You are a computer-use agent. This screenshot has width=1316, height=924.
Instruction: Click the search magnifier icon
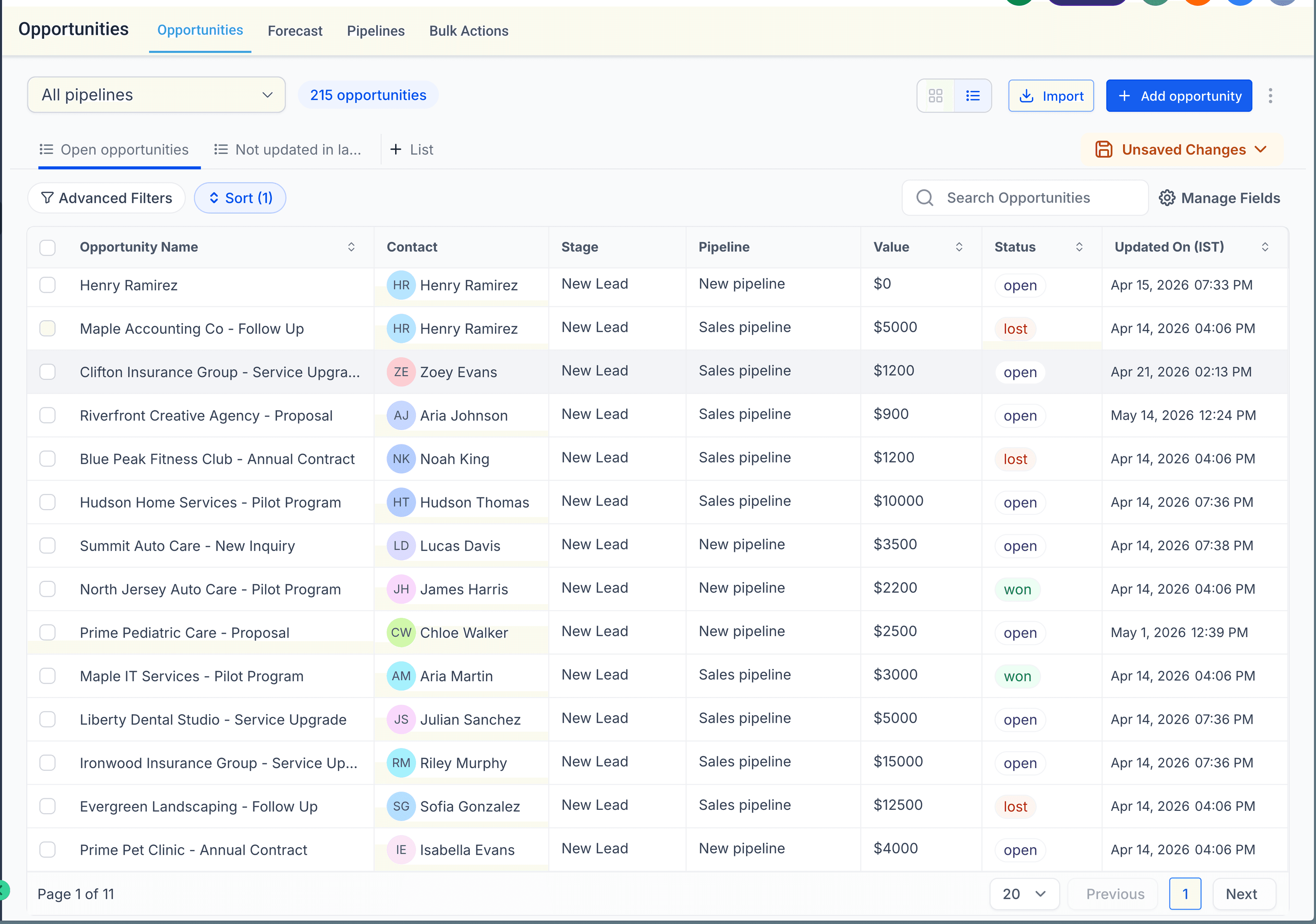click(x=925, y=198)
